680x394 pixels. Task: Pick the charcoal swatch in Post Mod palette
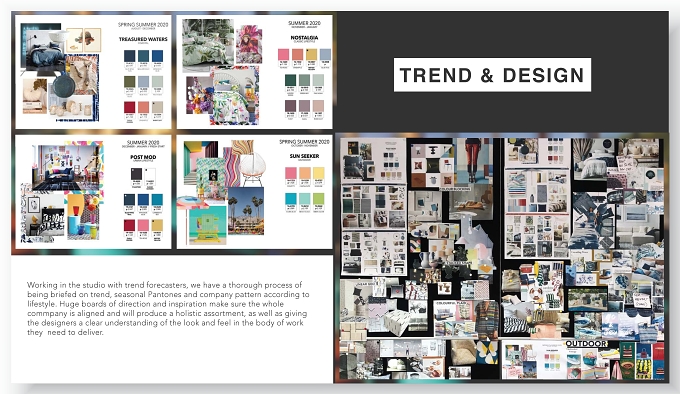point(136,174)
